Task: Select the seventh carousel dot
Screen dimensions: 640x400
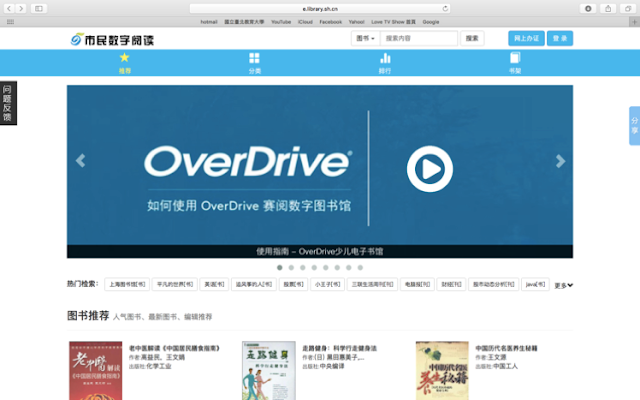Action: coord(349,267)
